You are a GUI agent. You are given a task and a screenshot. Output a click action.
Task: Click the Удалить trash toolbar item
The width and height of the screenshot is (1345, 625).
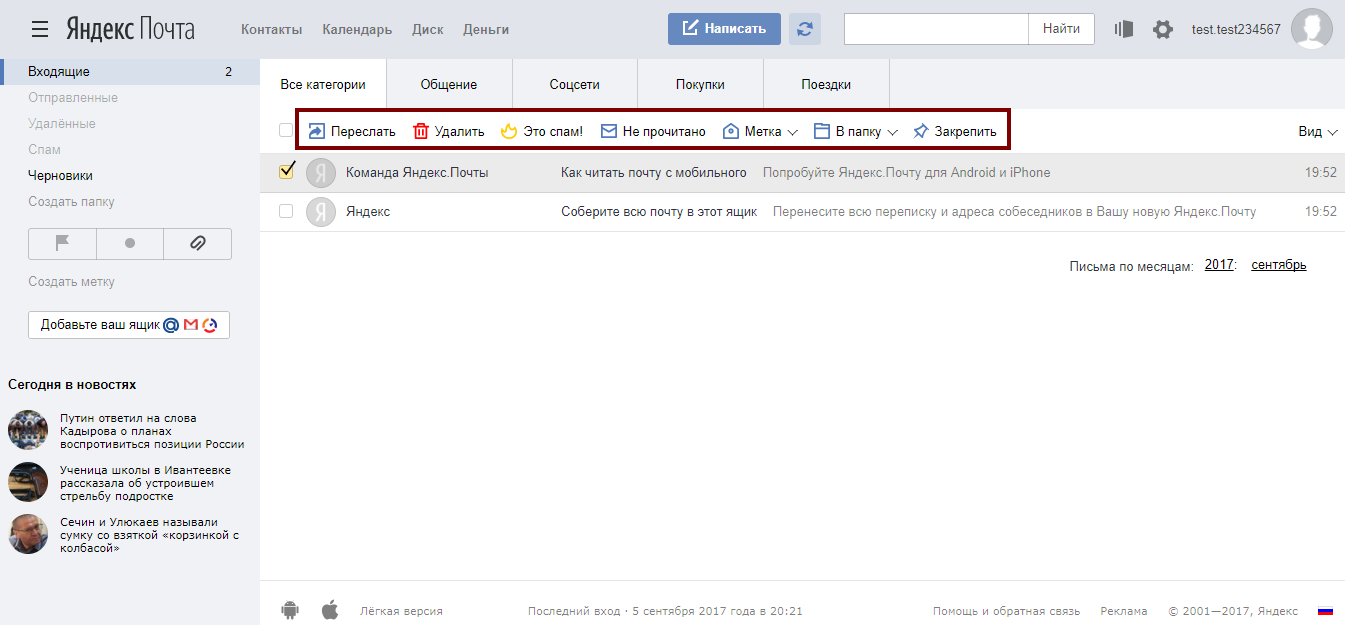click(449, 131)
